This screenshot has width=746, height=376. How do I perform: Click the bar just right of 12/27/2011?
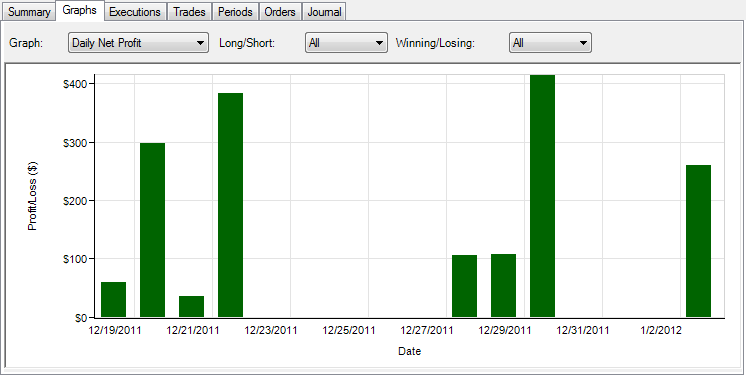pyautogui.click(x=464, y=286)
